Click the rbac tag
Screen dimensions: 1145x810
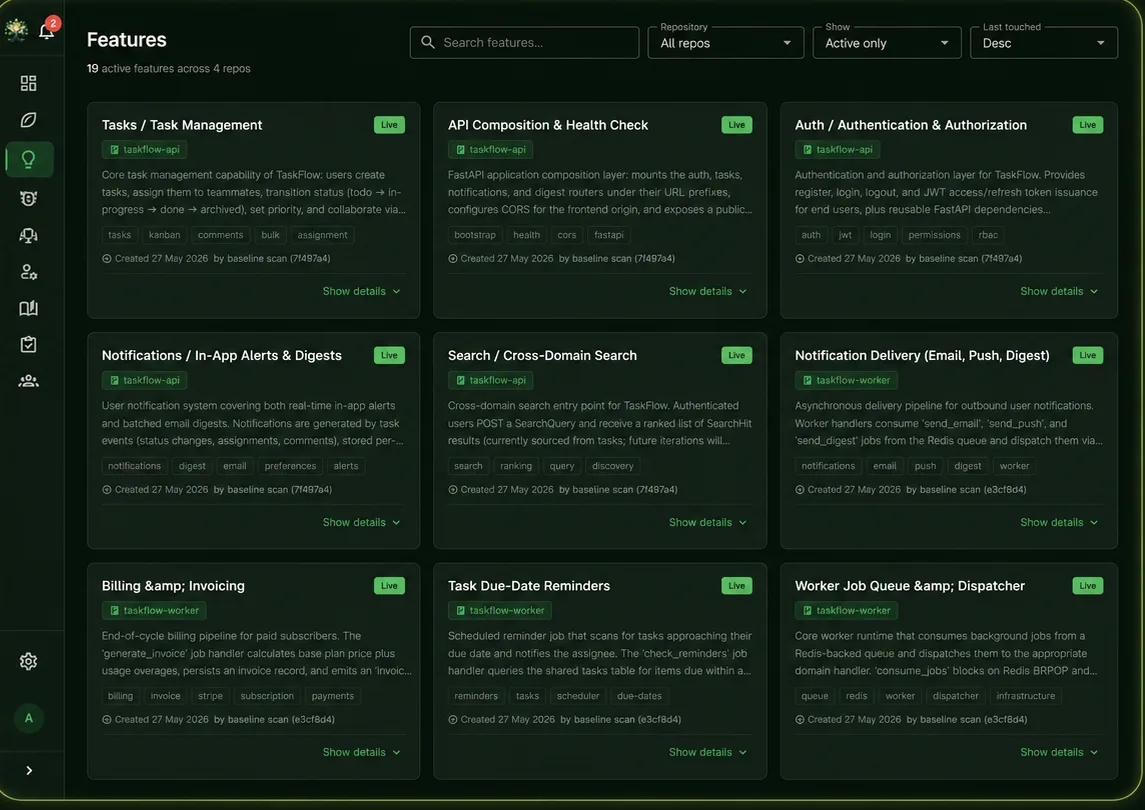click(x=988, y=235)
